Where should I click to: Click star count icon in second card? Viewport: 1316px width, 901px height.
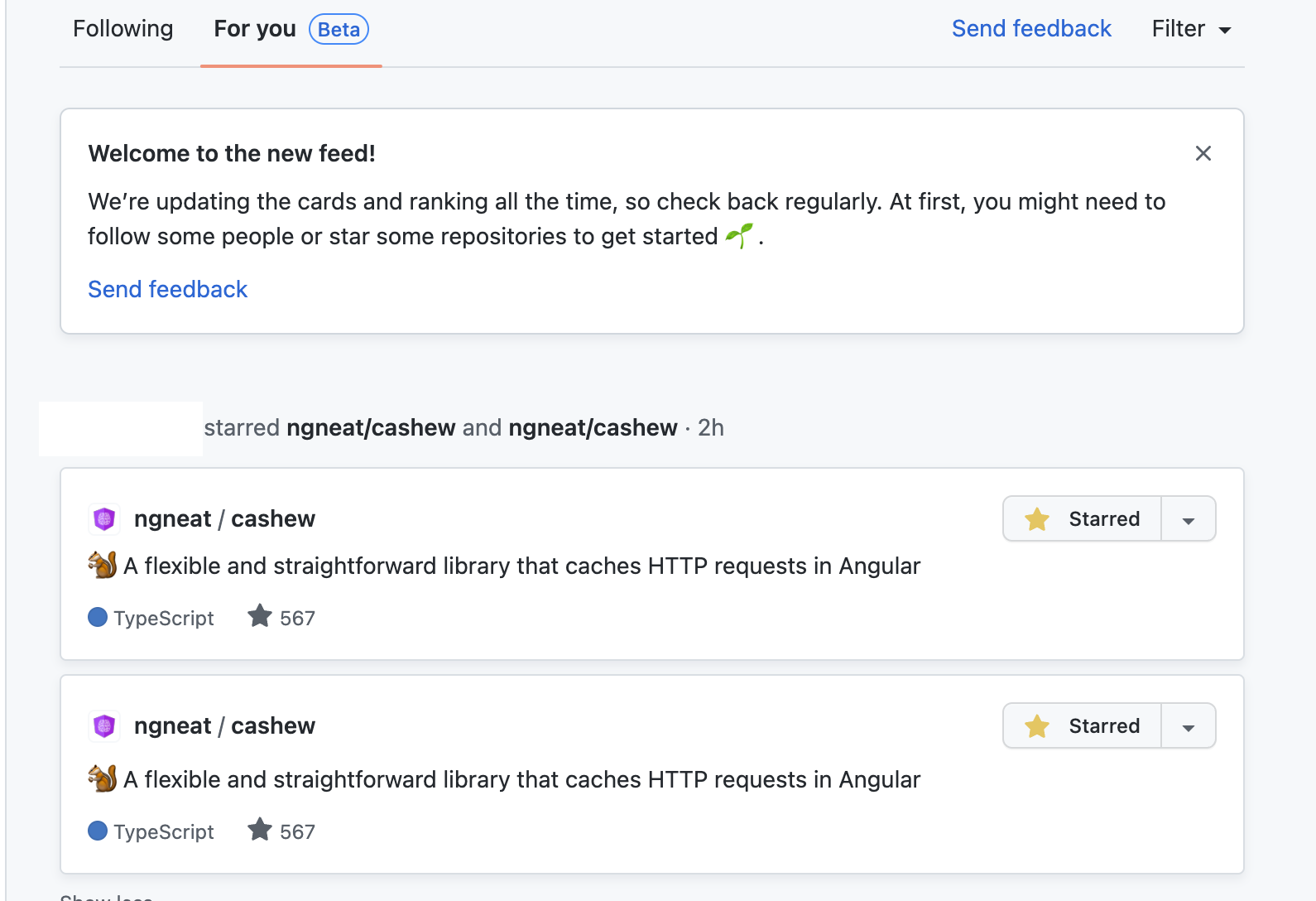coord(260,830)
